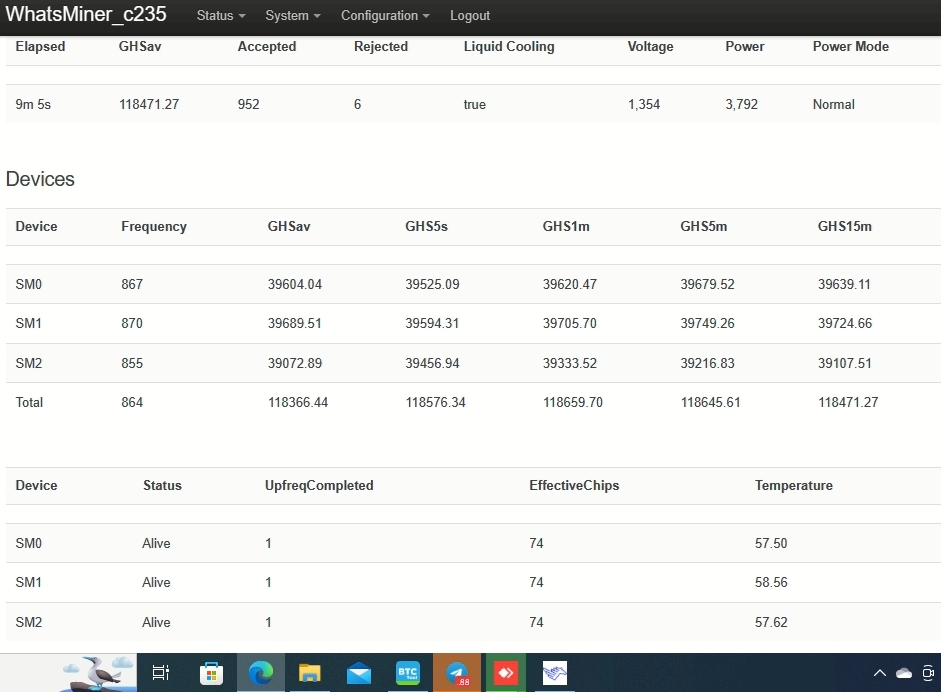Click the GHS1m column header
941x692 pixels.
click(566, 226)
